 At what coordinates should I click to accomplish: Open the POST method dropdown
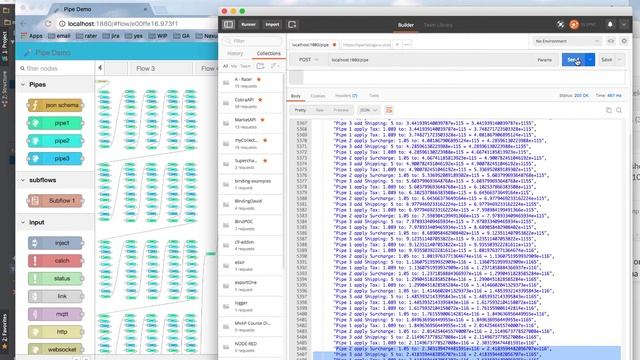pyautogui.click(x=308, y=60)
